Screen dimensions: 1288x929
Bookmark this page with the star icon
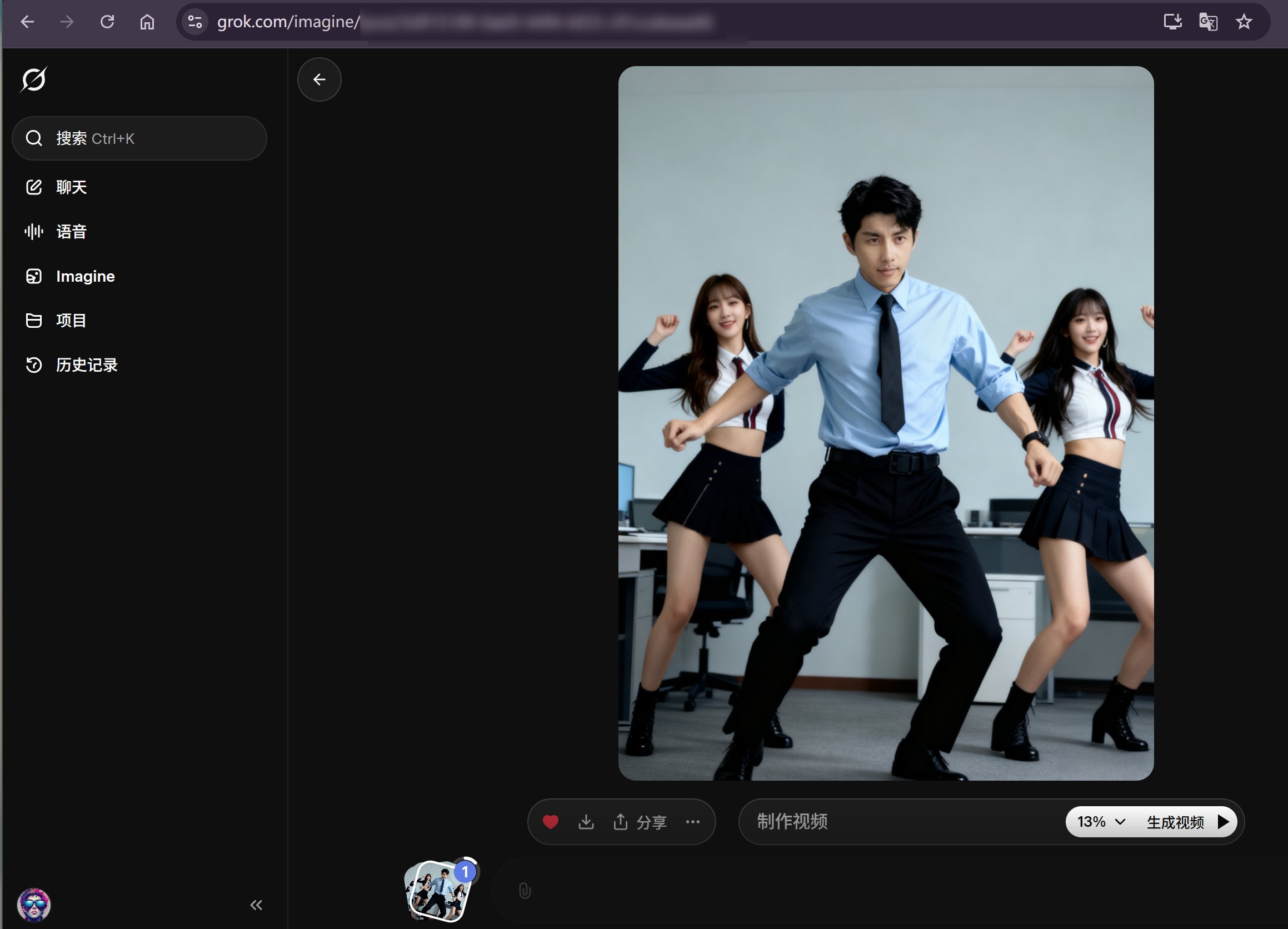pyautogui.click(x=1244, y=22)
